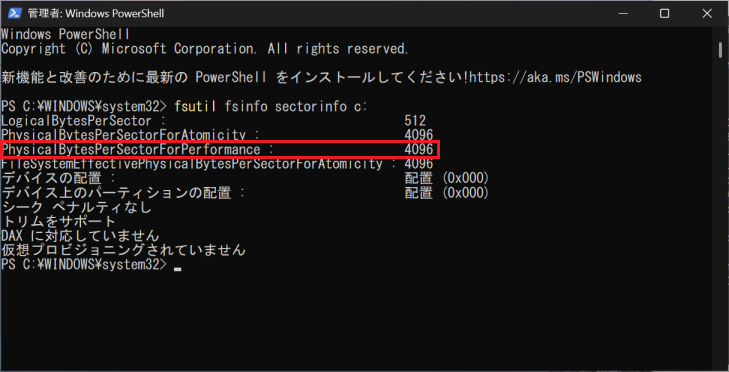Viewport: 729px width, 372px height.
Task: Click the bottom PS C:\WINDOWS\system32> prompt
Action: point(84,265)
